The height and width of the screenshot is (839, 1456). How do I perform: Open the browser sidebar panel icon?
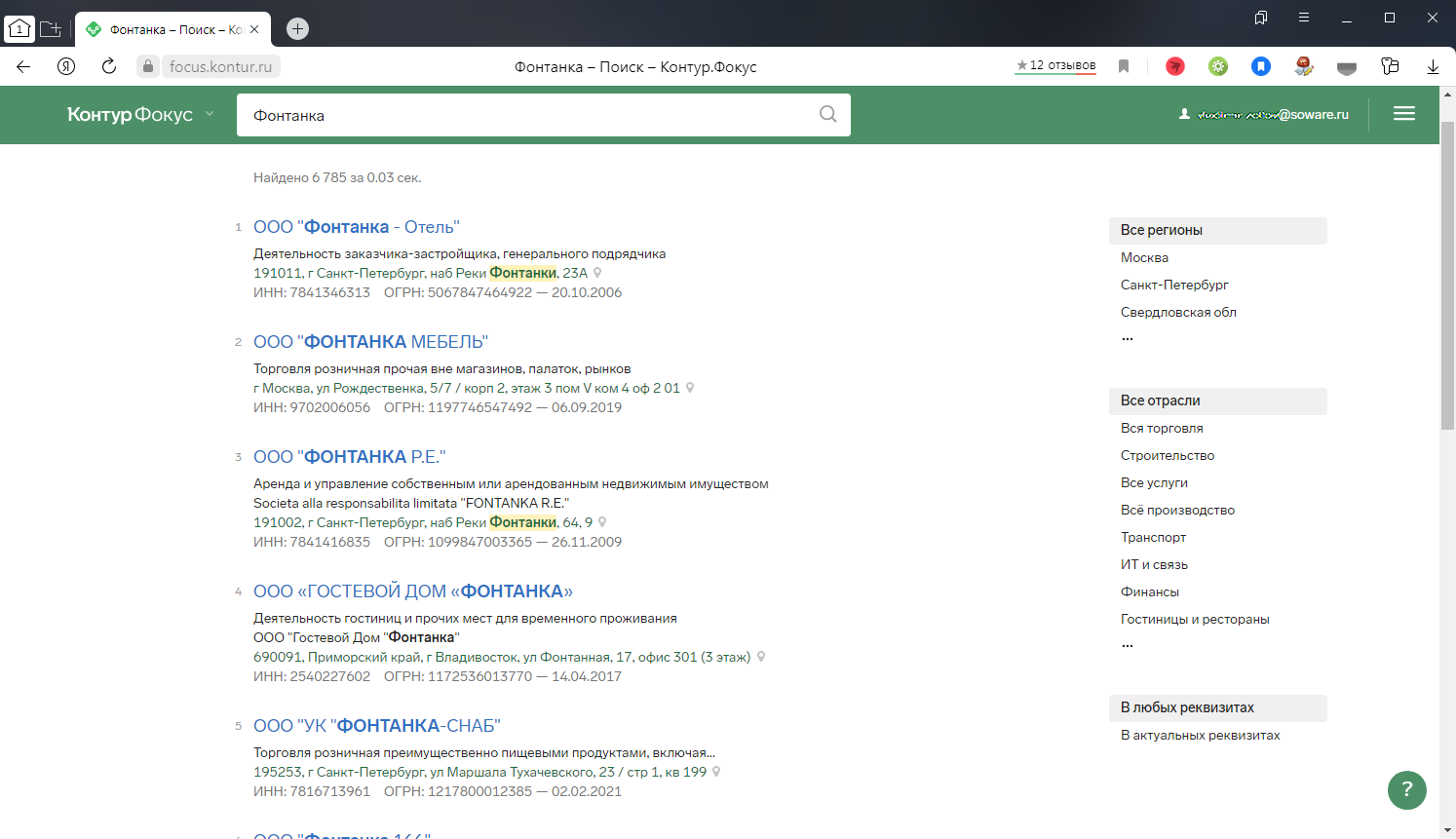pos(1390,66)
